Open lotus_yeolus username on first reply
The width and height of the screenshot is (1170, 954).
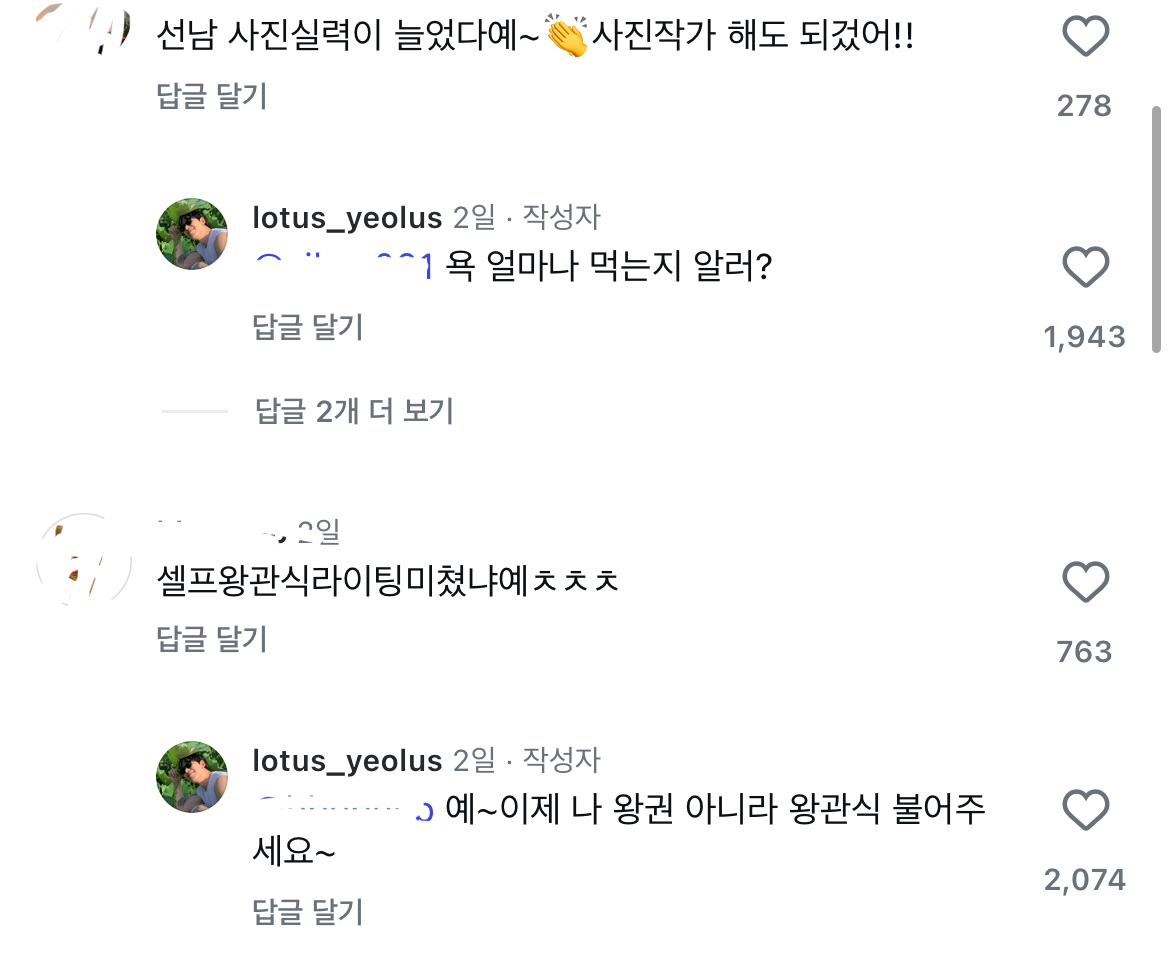(x=347, y=217)
